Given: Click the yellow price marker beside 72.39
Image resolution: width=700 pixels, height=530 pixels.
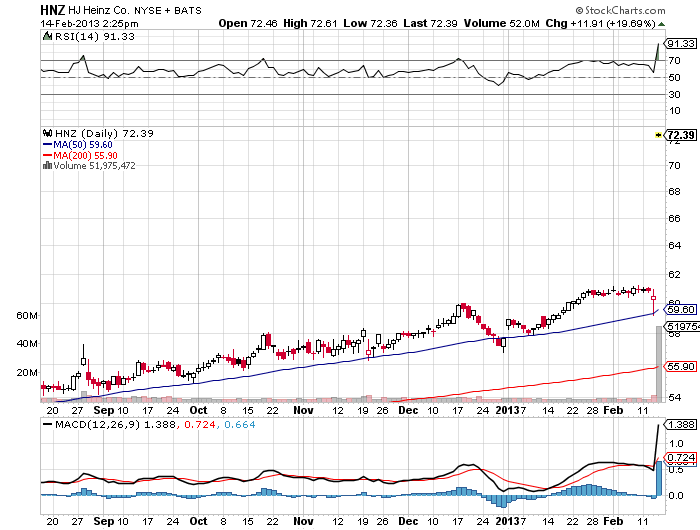Looking at the screenshot, I should [x=659, y=134].
